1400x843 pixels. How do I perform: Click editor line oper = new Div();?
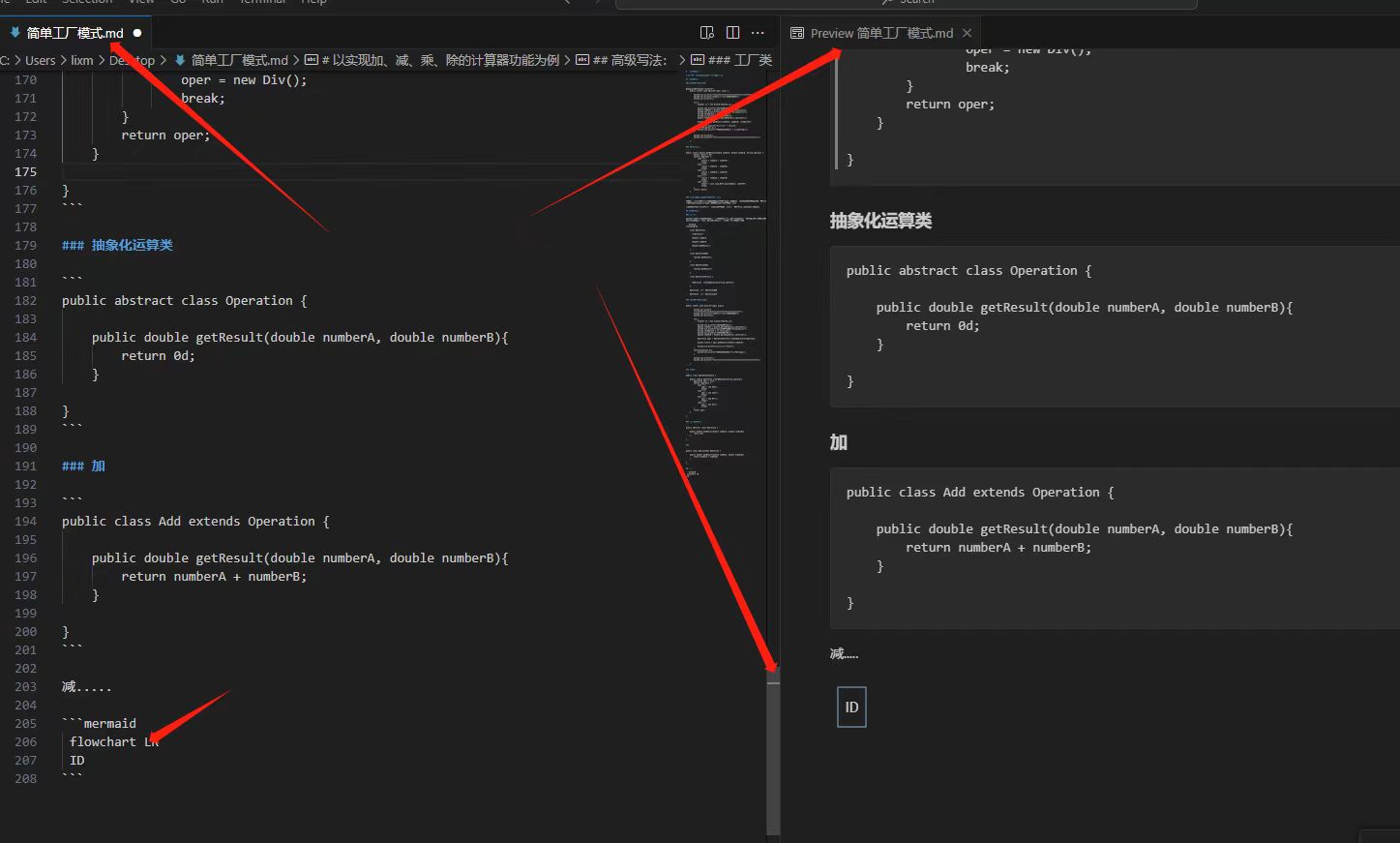tap(244, 79)
